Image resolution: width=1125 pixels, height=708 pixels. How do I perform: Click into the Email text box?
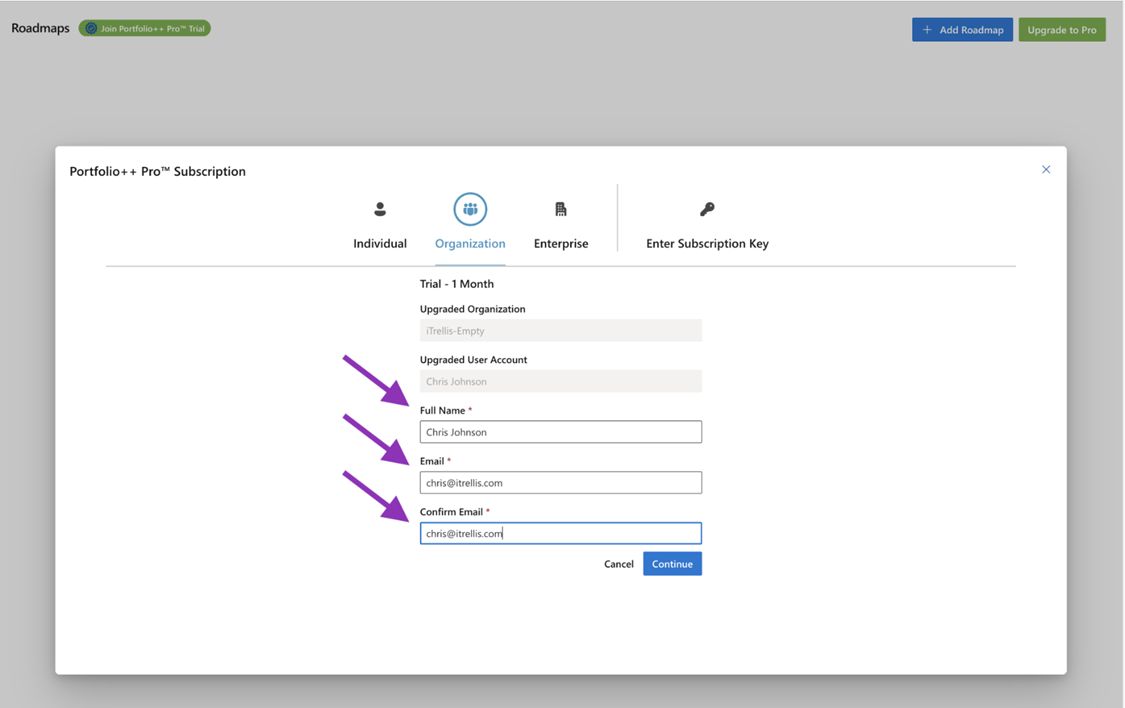coord(560,483)
